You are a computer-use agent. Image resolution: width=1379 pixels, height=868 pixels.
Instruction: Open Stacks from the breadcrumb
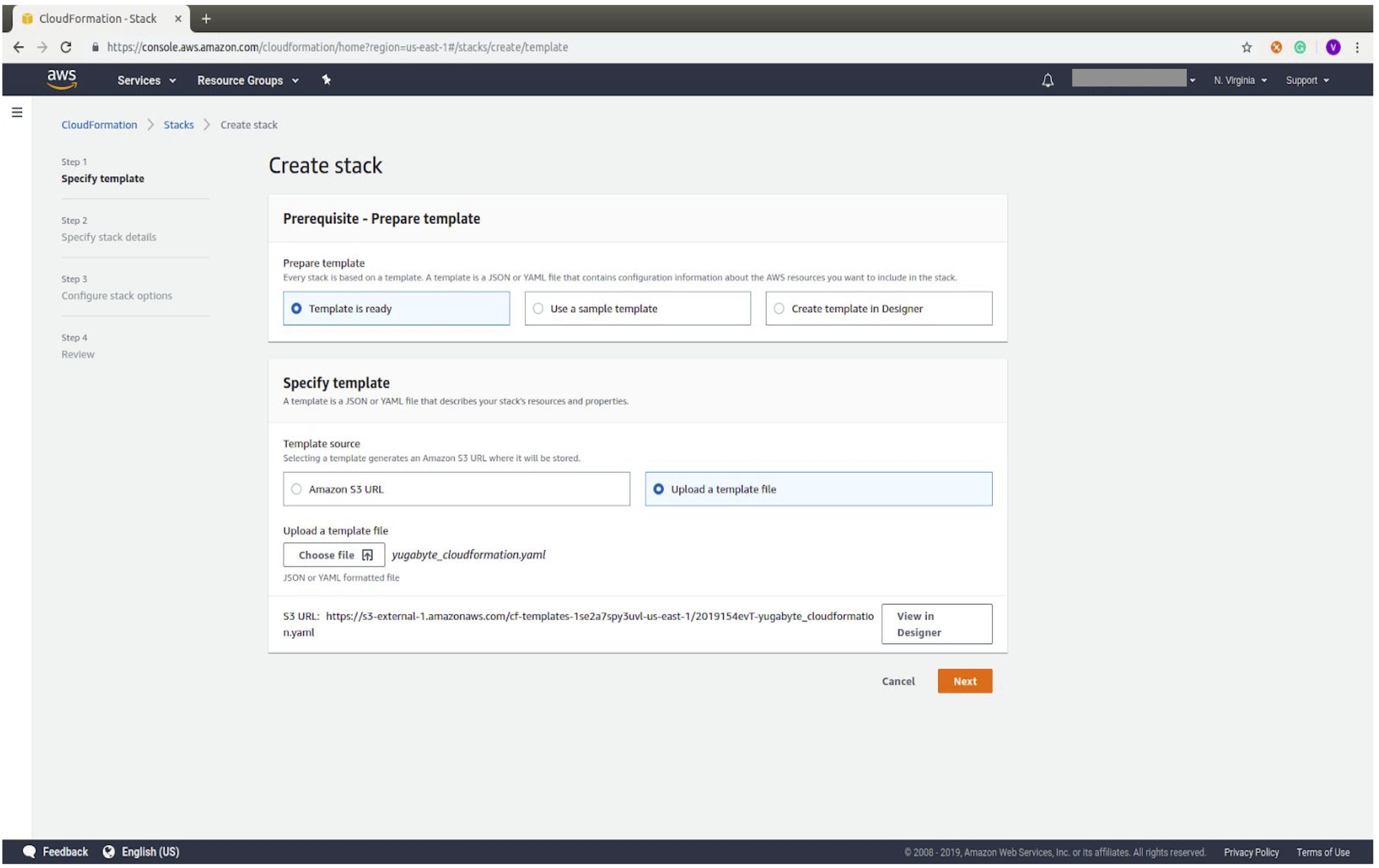179,124
